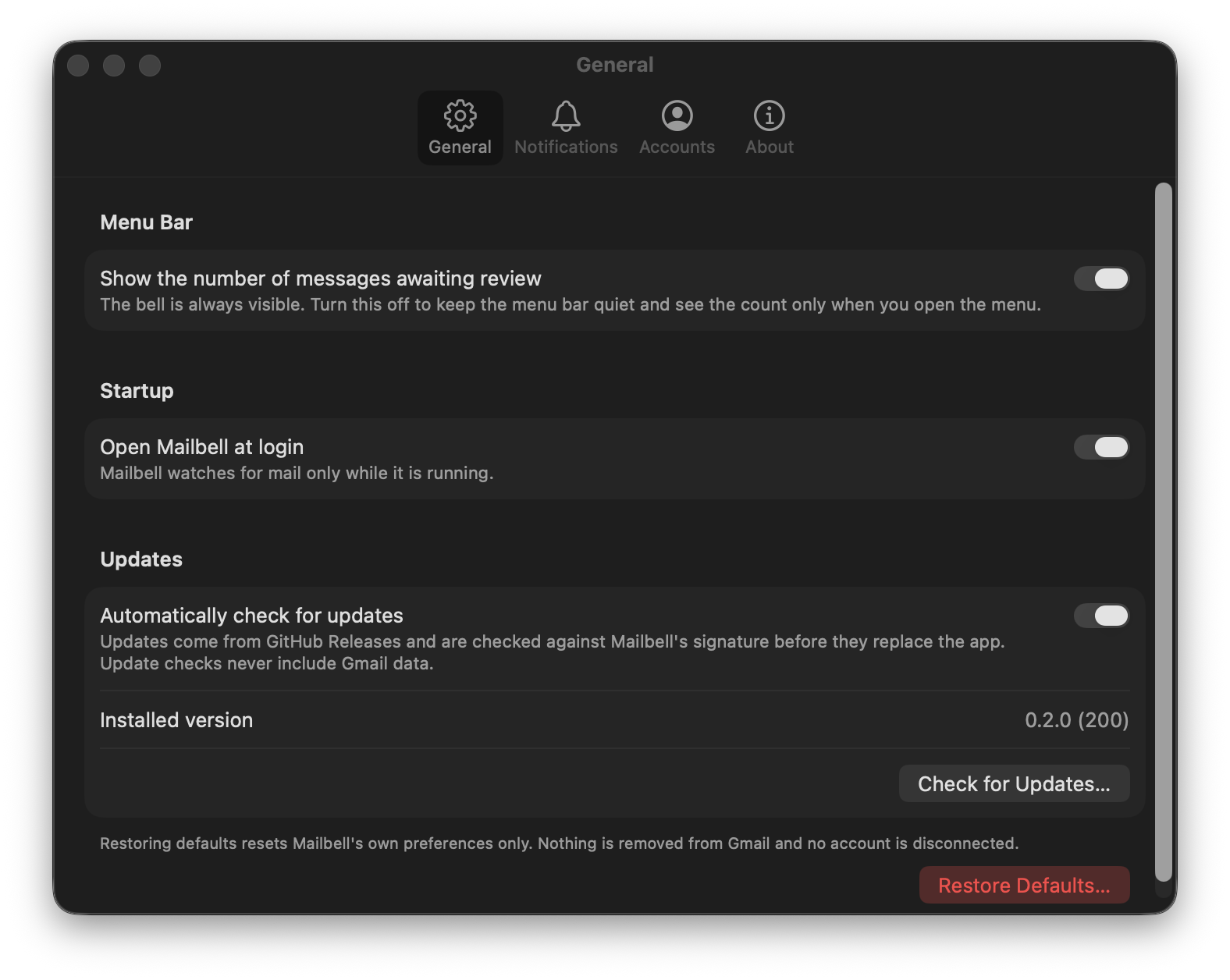The image size is (1230, 980).
Task: Toggle Show the number of messages awaiting review
Action: [1101, 279]
